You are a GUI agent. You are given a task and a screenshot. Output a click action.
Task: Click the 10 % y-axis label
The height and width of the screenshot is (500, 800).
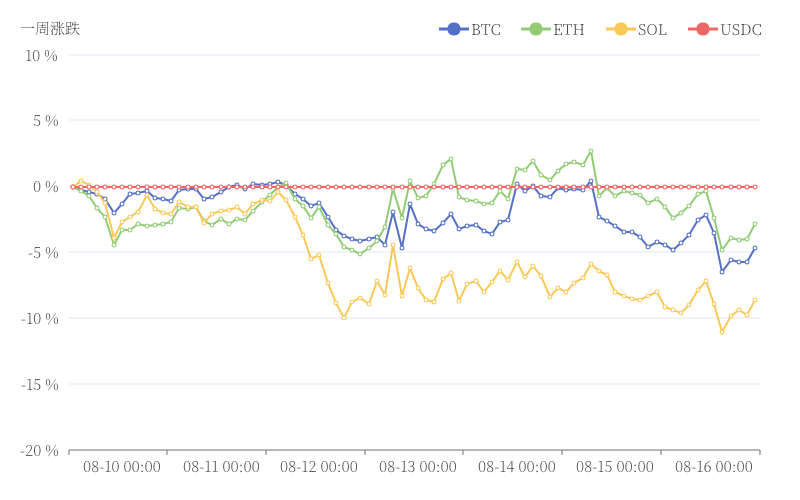[x=41, y=55]
